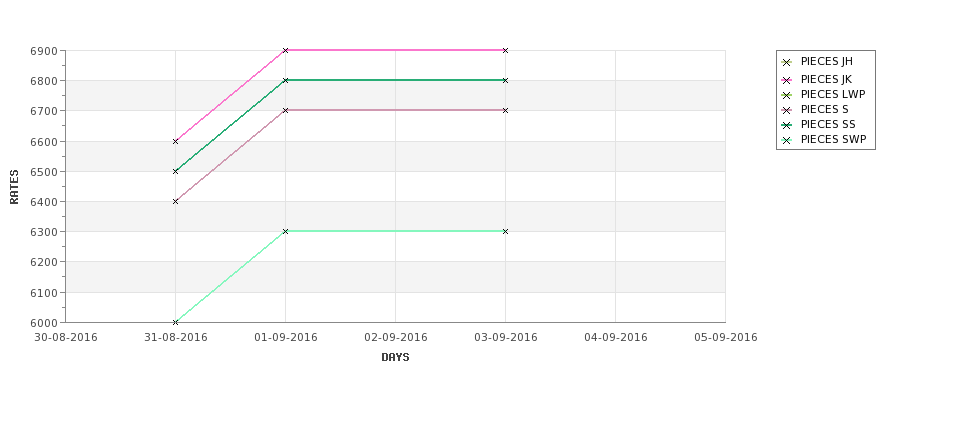This screenshot has width=975, height=429.
Task: Click the 02-09-2016 x-axis label
Action: coord(395,338)
